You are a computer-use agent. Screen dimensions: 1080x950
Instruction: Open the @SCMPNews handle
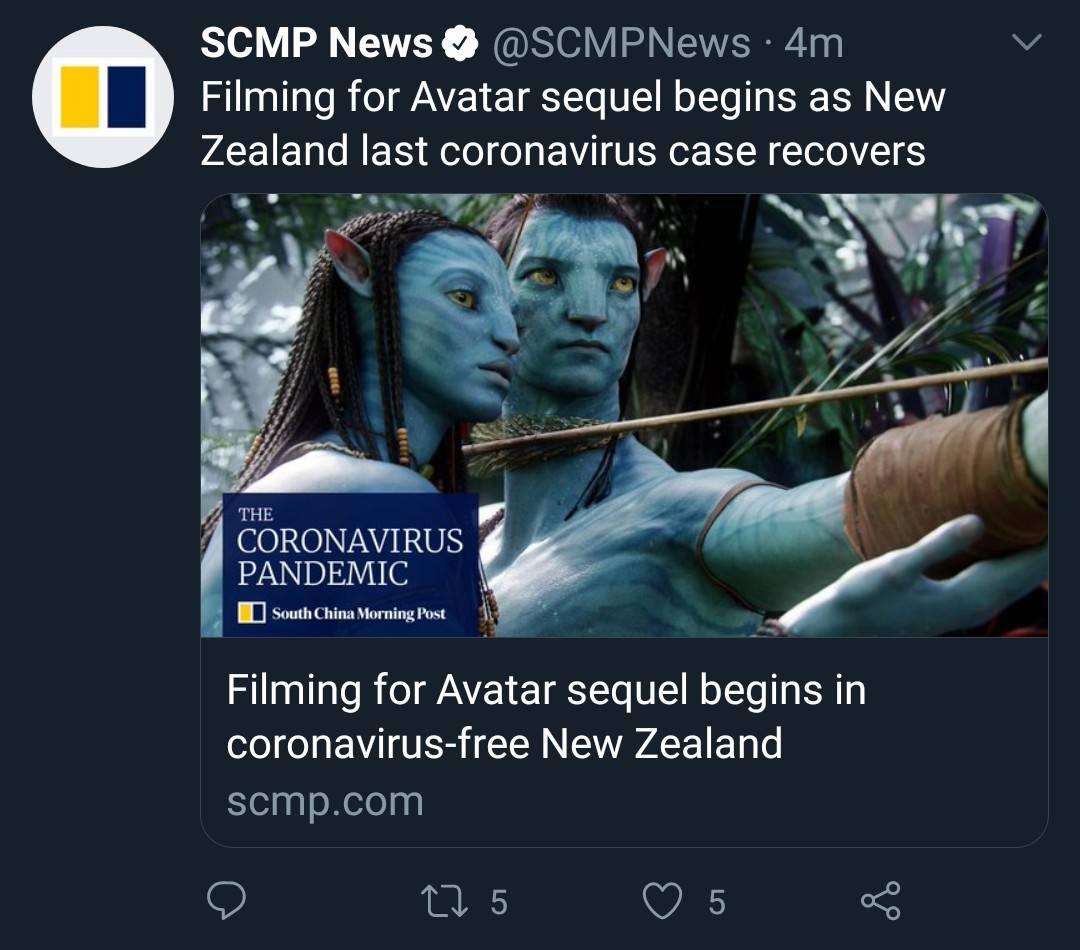click(x=621, y=43)
